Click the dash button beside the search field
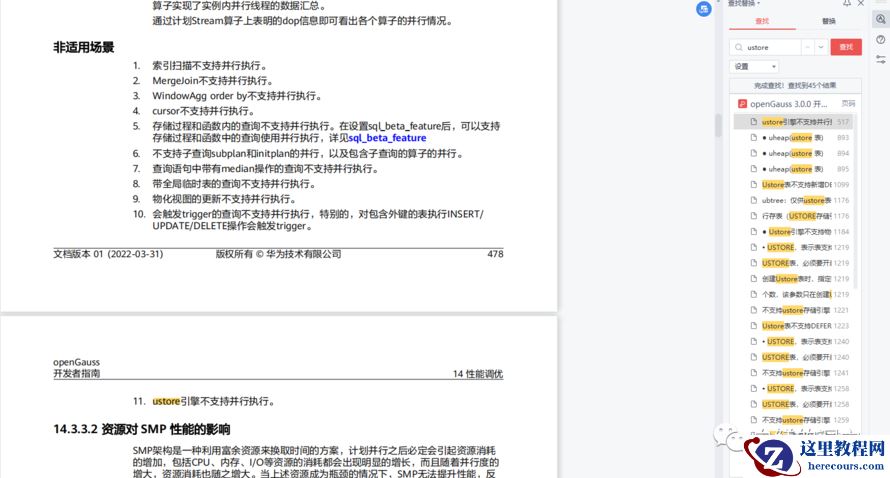Screen dimensions: 890x478 808,47
